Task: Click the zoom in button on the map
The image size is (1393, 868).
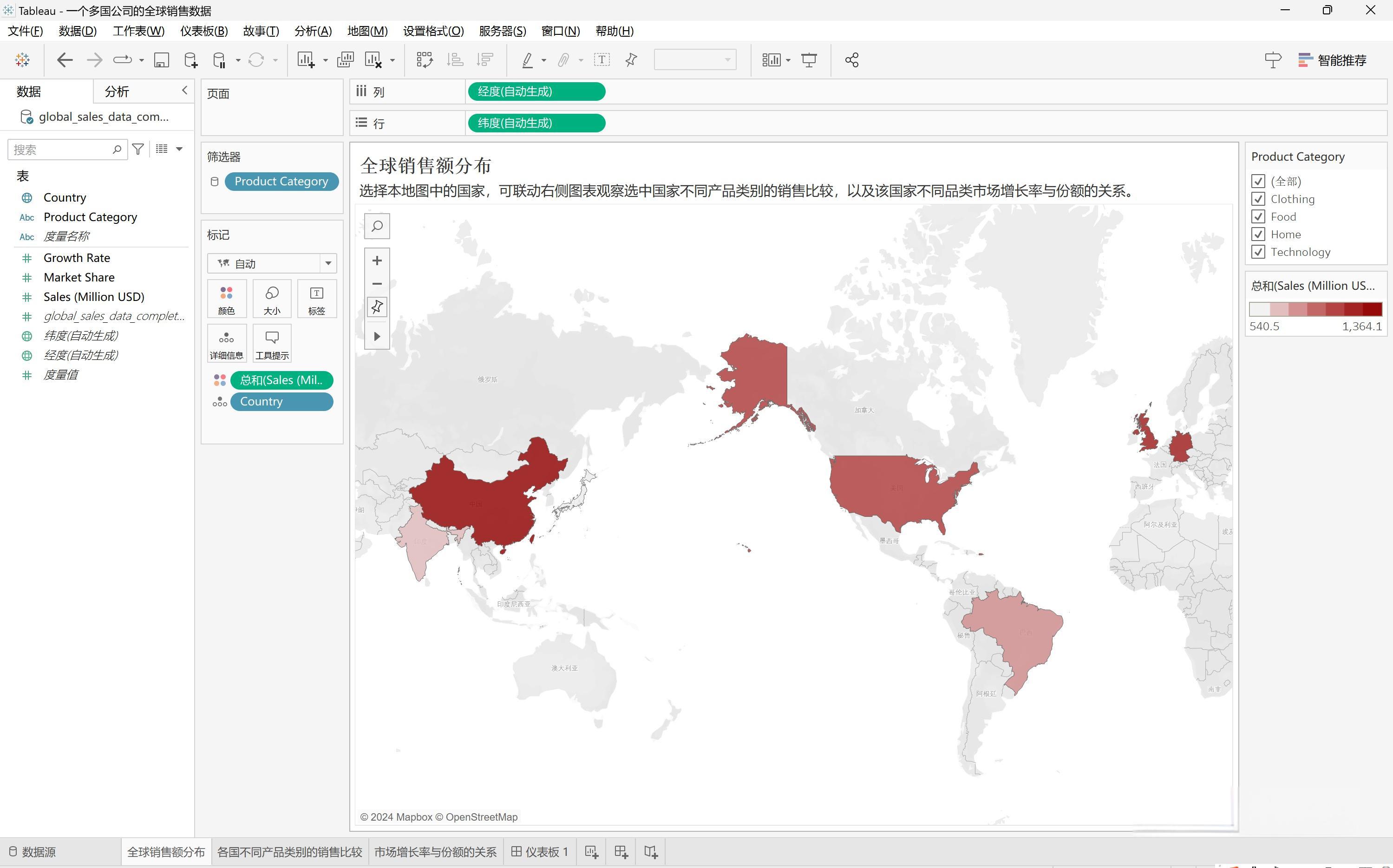Action: pyautogui.click(x=377, y=260)
